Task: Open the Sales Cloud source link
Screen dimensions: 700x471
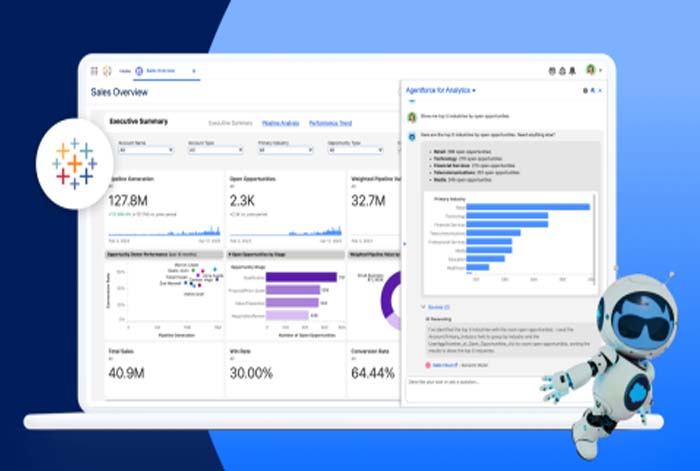Action: pos(445,365)
